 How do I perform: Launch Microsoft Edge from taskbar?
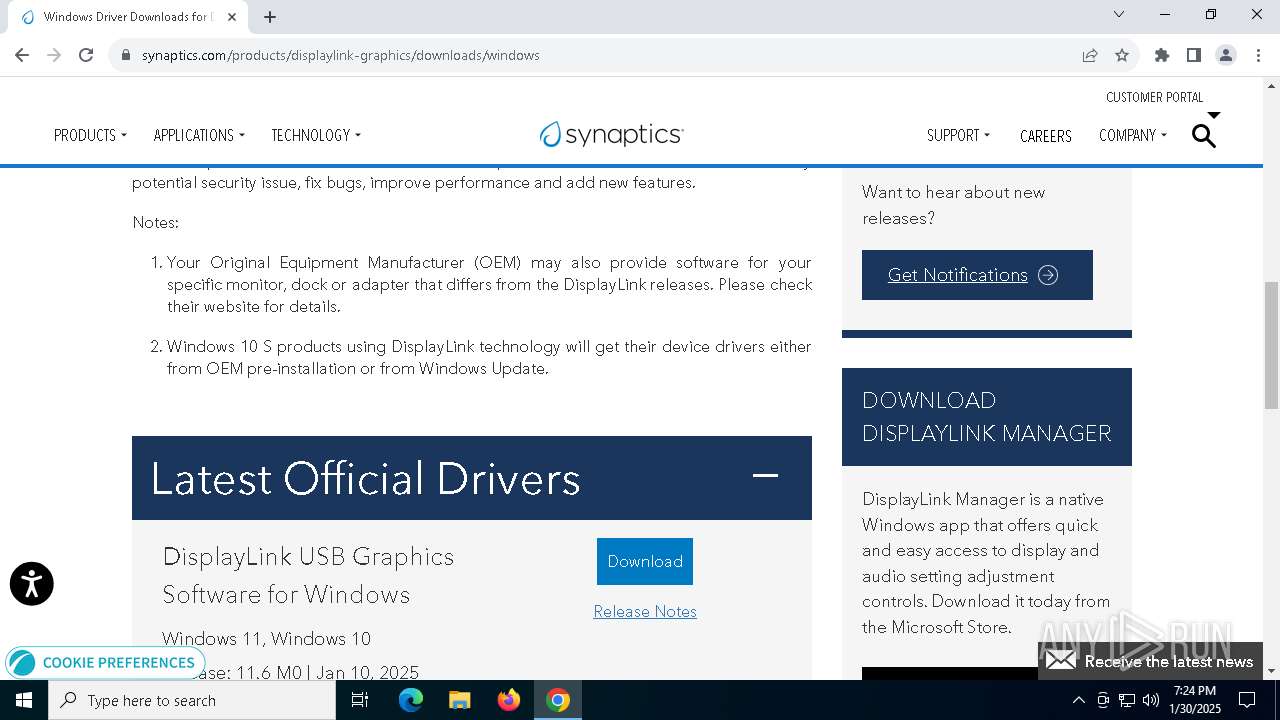[x=411, y=700]
